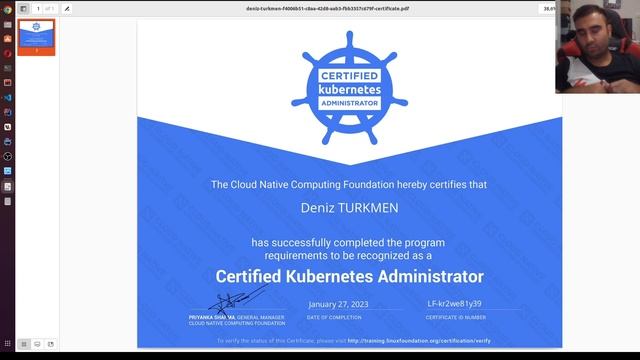Viewport: 640px width, 360px height.
Task: Click the Certified Kubernetes Administrator heading
Action: click(349, 276)
